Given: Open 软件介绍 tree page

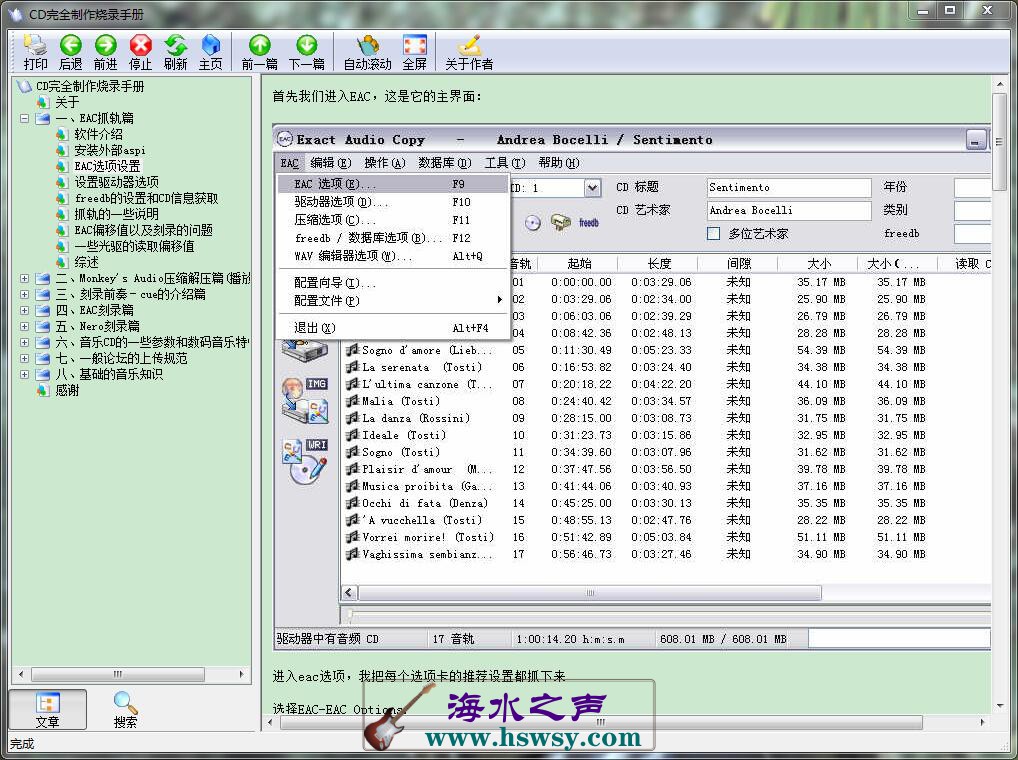Looking at the screenshot, I should click(x=98, y=134).
